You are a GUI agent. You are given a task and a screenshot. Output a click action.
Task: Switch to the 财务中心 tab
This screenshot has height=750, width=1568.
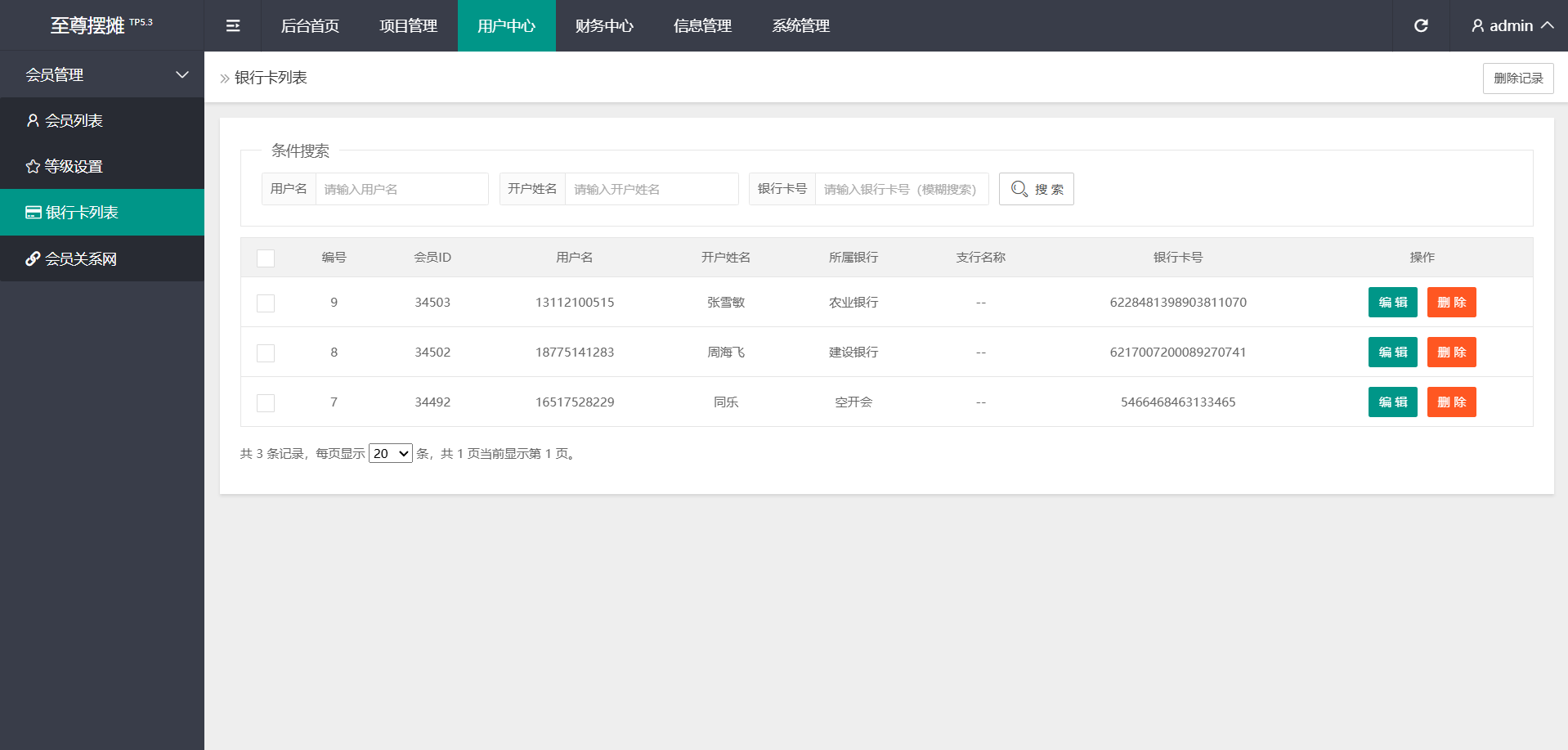coord(604,26)
